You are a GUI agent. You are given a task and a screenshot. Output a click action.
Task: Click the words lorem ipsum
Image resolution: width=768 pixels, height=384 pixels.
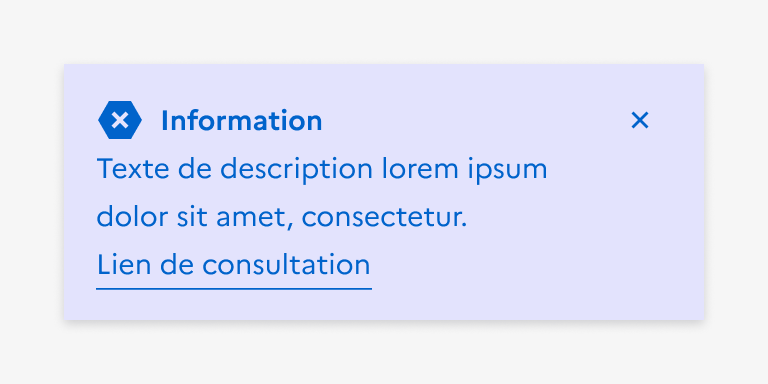(464, 169)
